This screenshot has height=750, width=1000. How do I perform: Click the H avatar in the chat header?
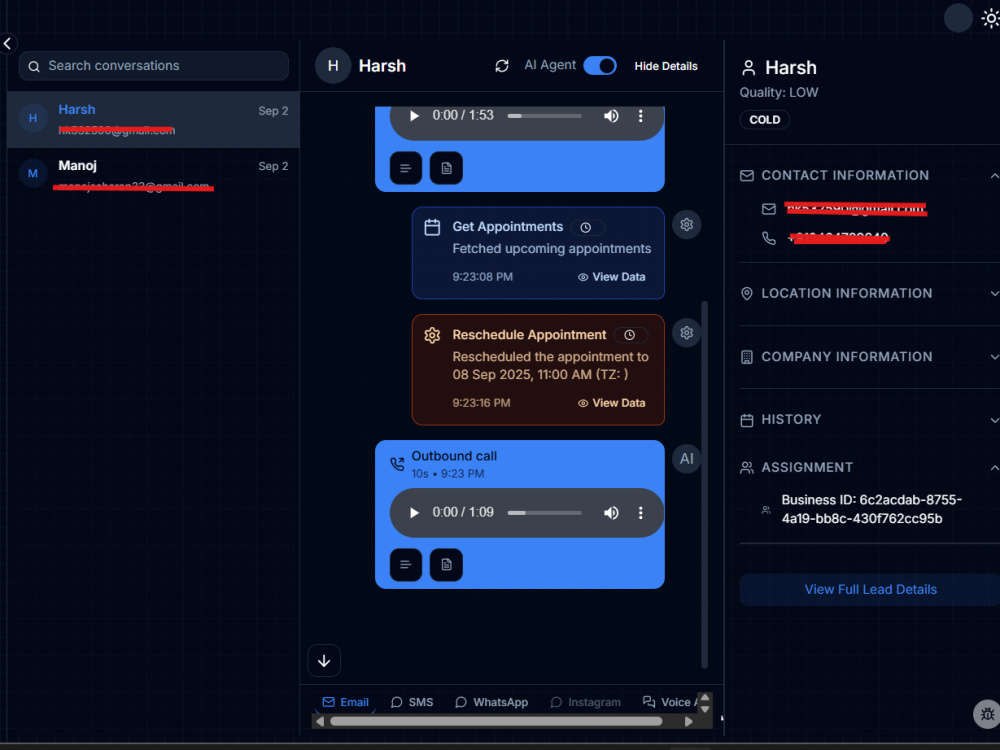tap(333, 66)
